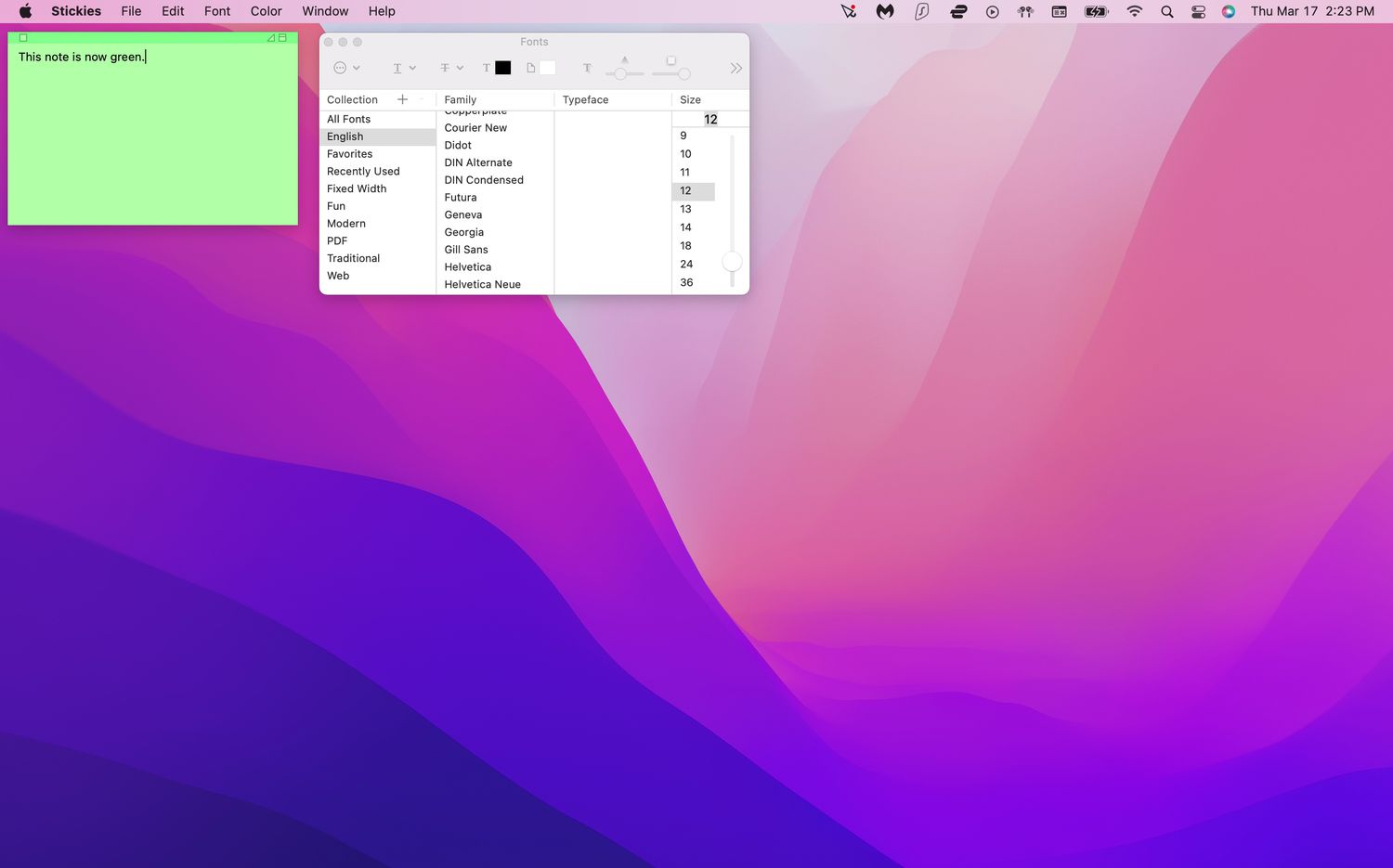This screenshot has height=868, width=1393.
Task: Click the Wi-Fi status icon
Action: point(1134,11)
